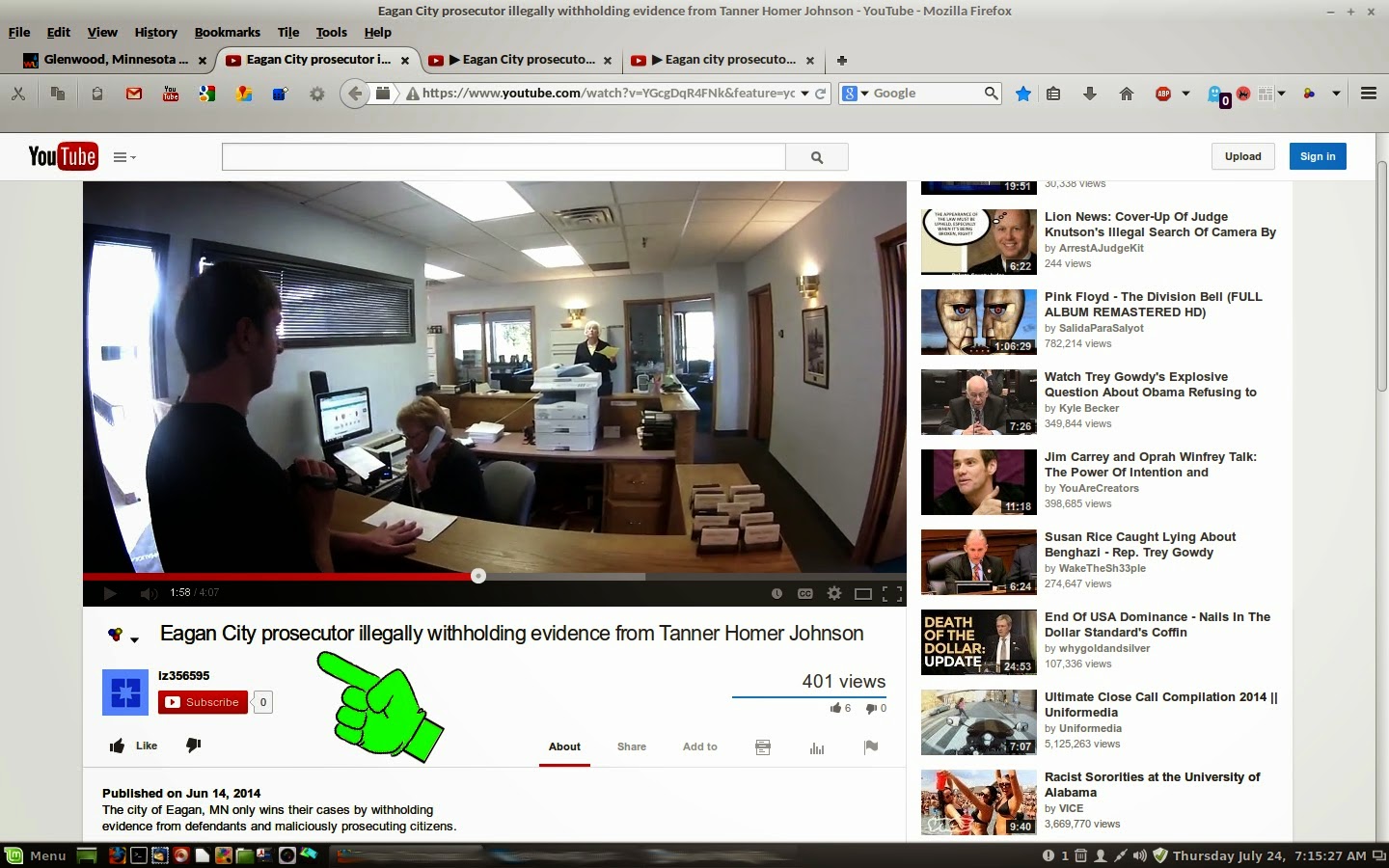The image size is (1389, 868).
Task: Click the YouTube search magnifier button
Action: click(817, 157)
